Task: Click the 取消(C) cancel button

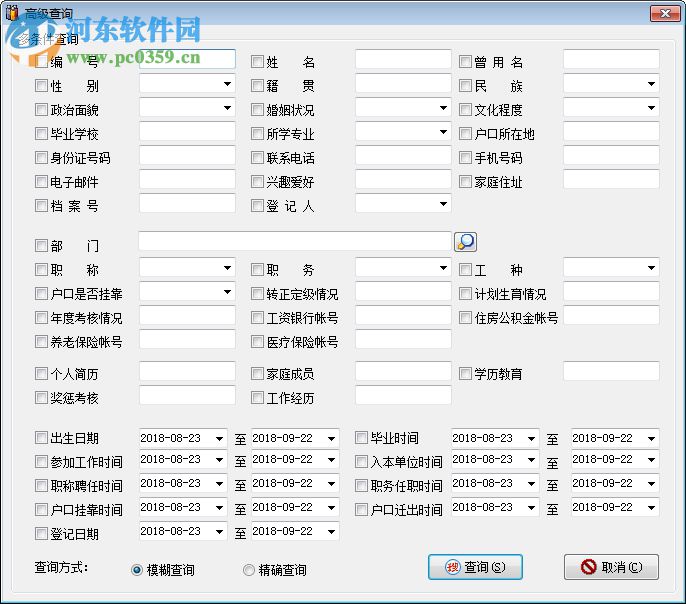Action: coord(611,567)
